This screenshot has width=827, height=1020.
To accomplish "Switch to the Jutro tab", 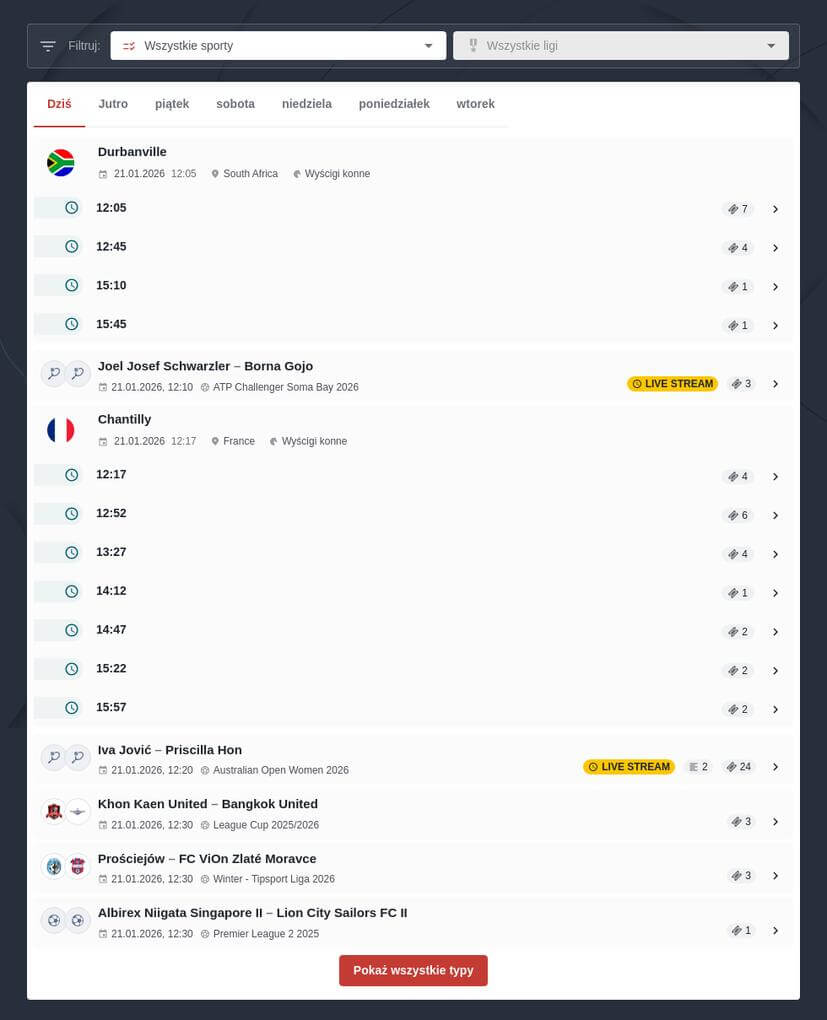I will (113, 103).
